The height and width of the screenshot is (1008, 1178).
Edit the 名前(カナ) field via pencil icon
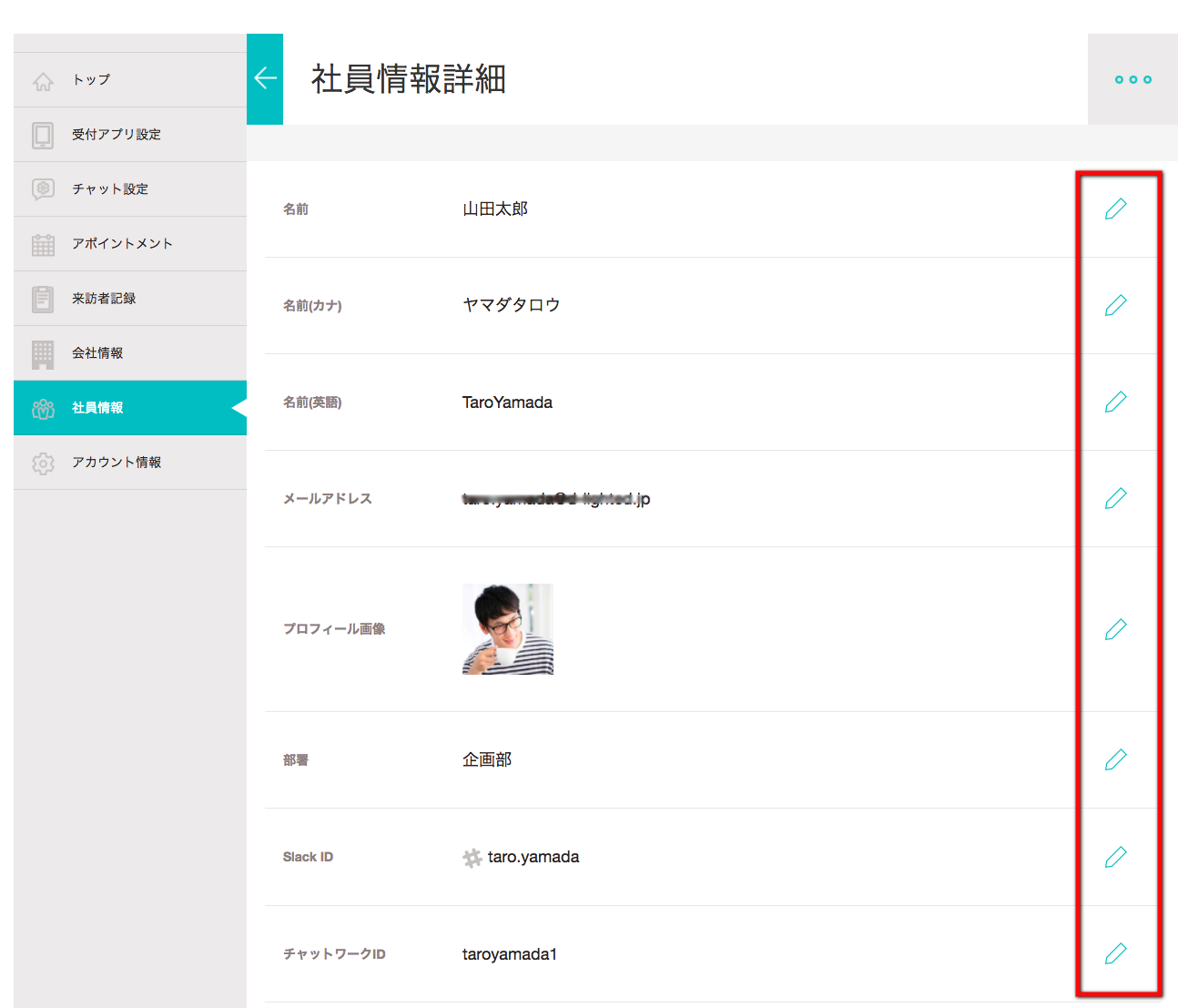point(1115,305)
